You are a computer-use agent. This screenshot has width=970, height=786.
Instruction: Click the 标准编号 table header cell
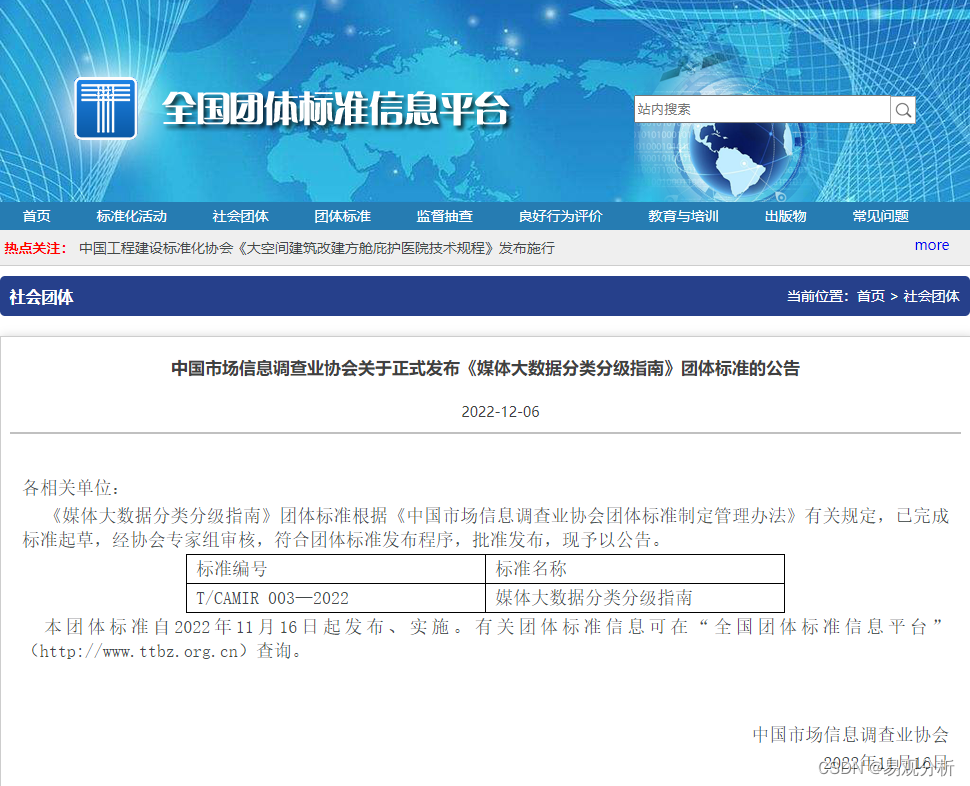click(x=336, y=569)
